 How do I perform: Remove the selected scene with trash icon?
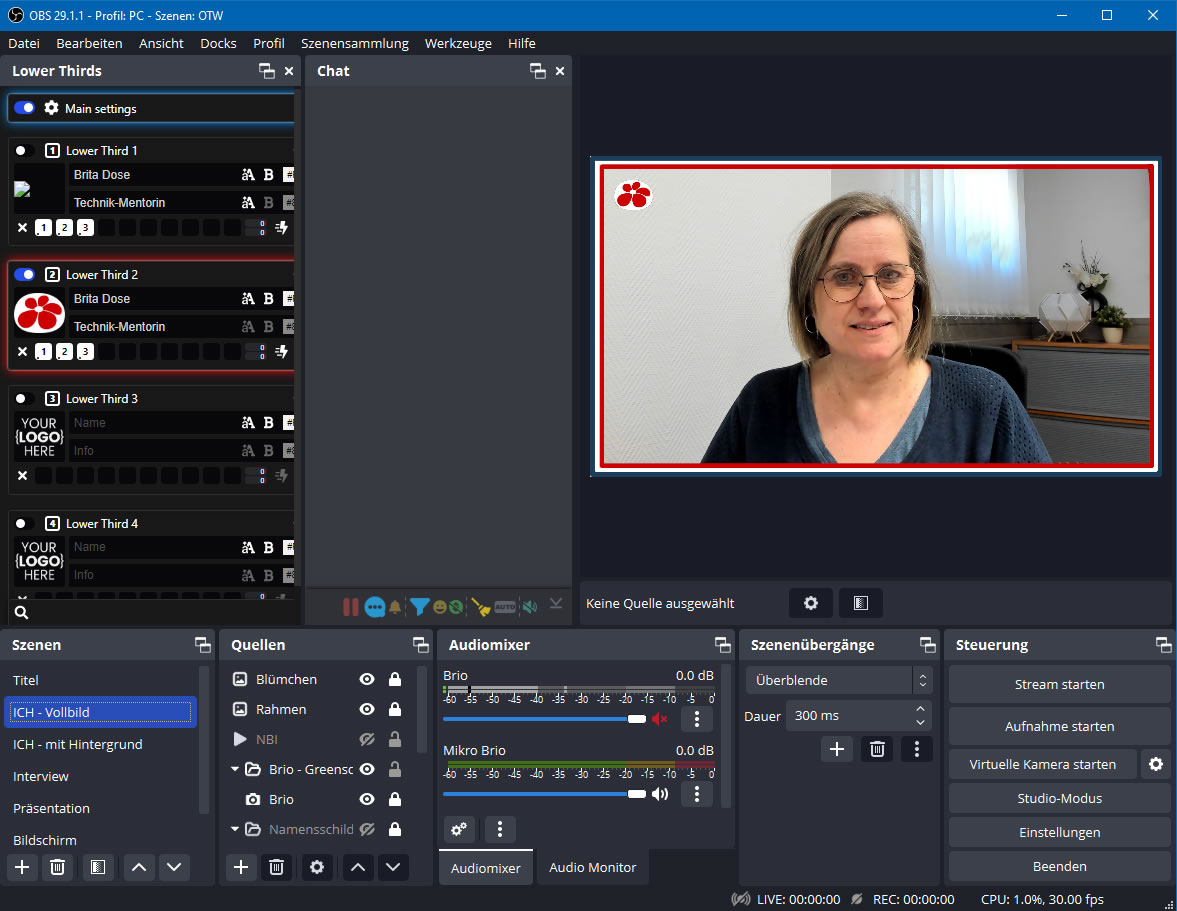click(x=58, y=867)
